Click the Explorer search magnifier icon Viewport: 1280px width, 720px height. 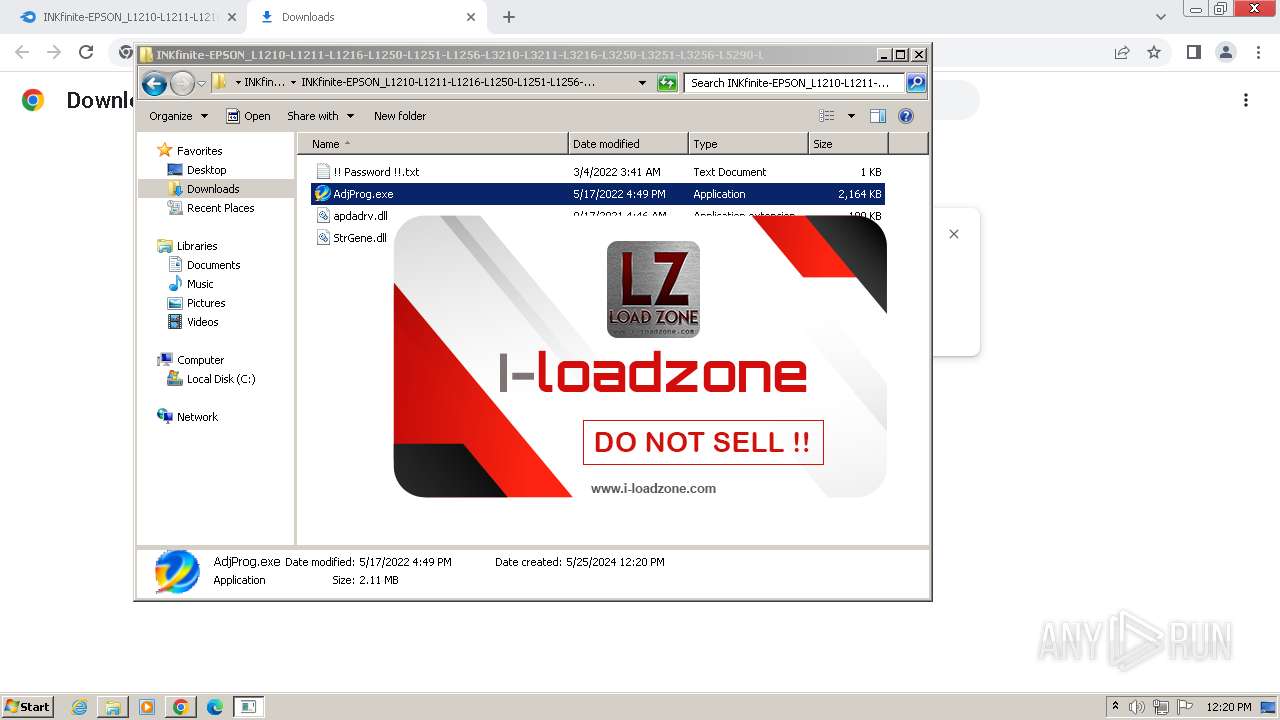(x=916, y=83)
